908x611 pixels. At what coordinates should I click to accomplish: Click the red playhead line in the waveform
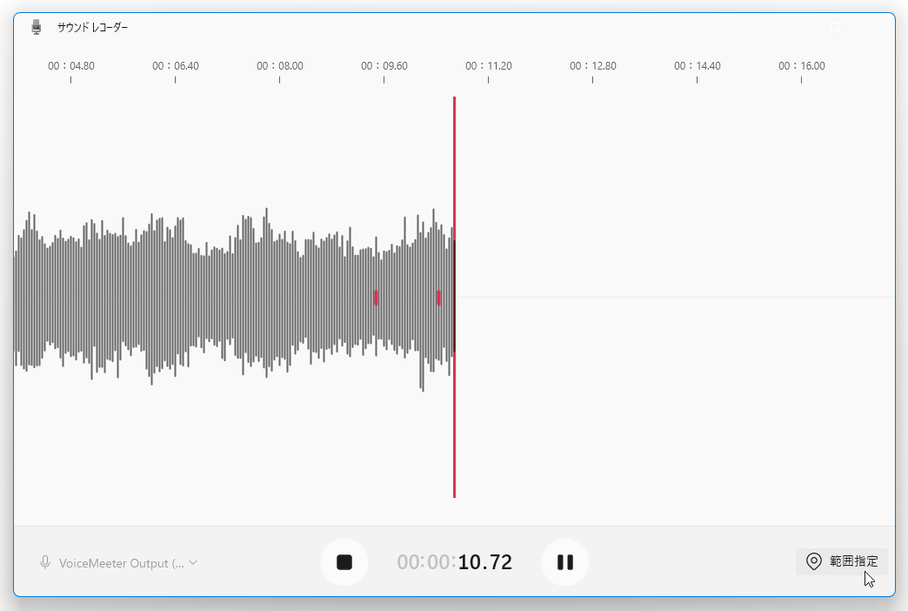pos(455,297)
